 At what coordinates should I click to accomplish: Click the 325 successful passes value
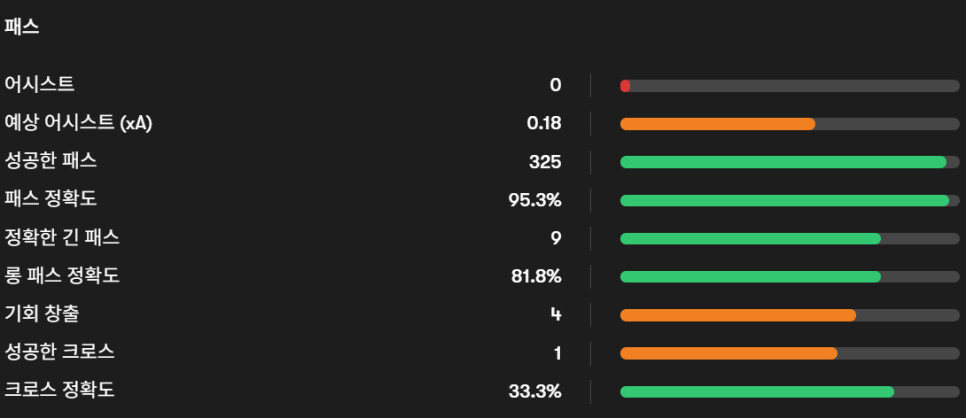click(545, 162)
